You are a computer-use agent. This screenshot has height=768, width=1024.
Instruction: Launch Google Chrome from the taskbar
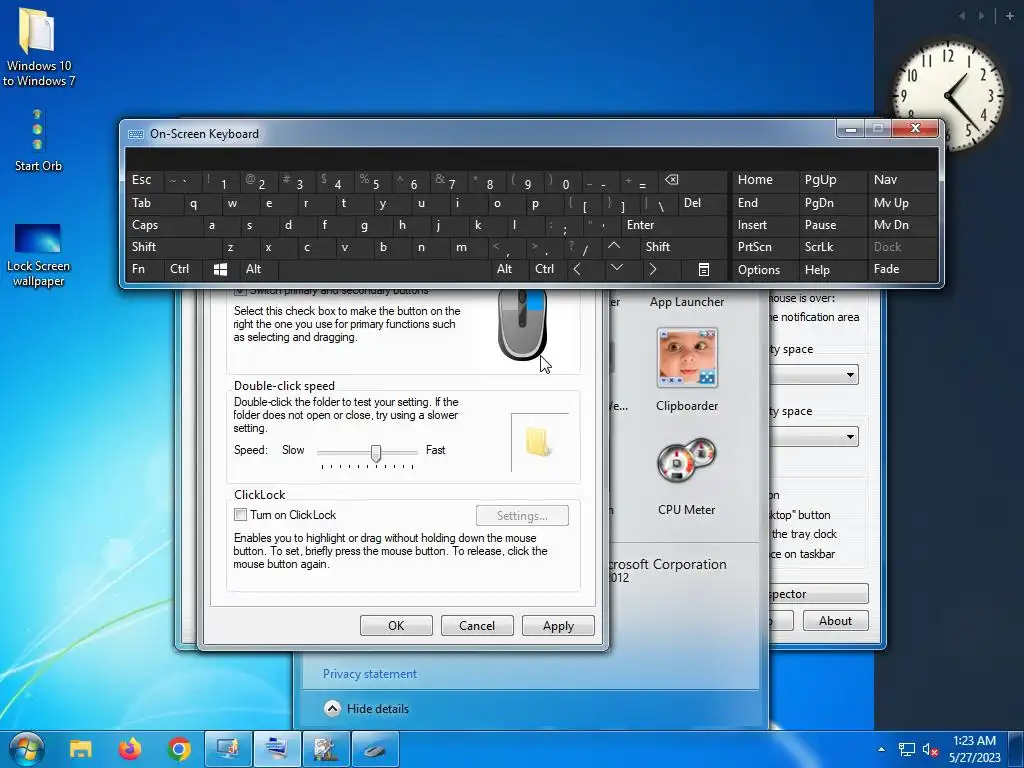tap(179, 748)
